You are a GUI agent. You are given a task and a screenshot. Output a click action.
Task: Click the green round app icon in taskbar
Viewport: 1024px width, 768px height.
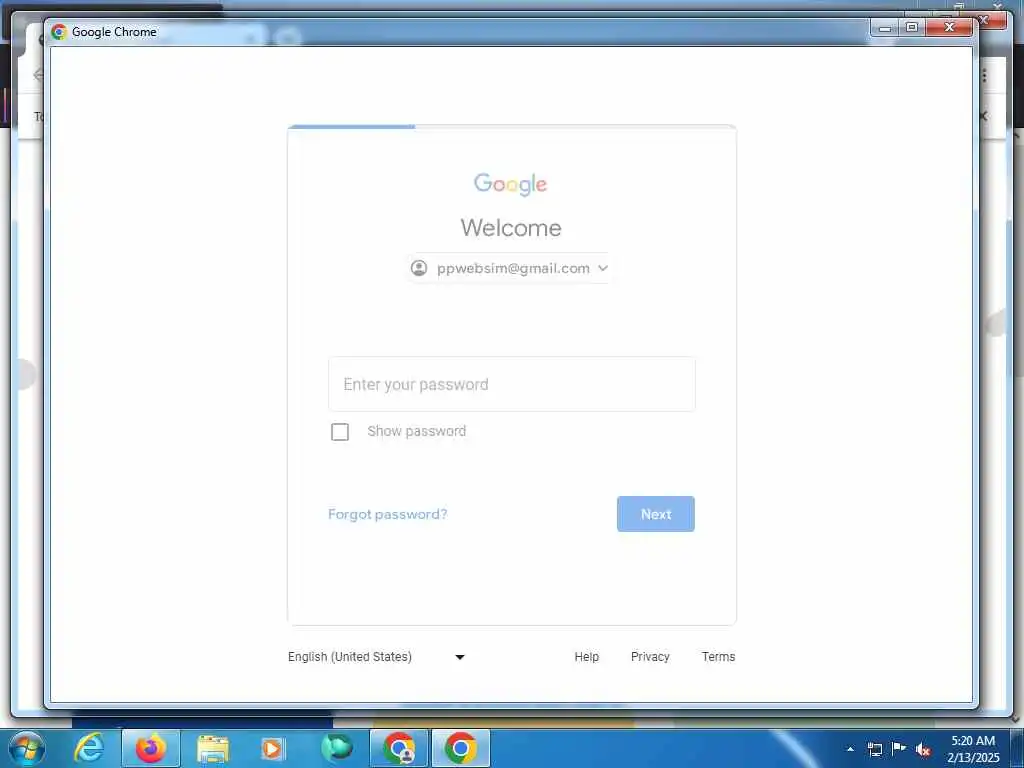(x=337, y=748)
